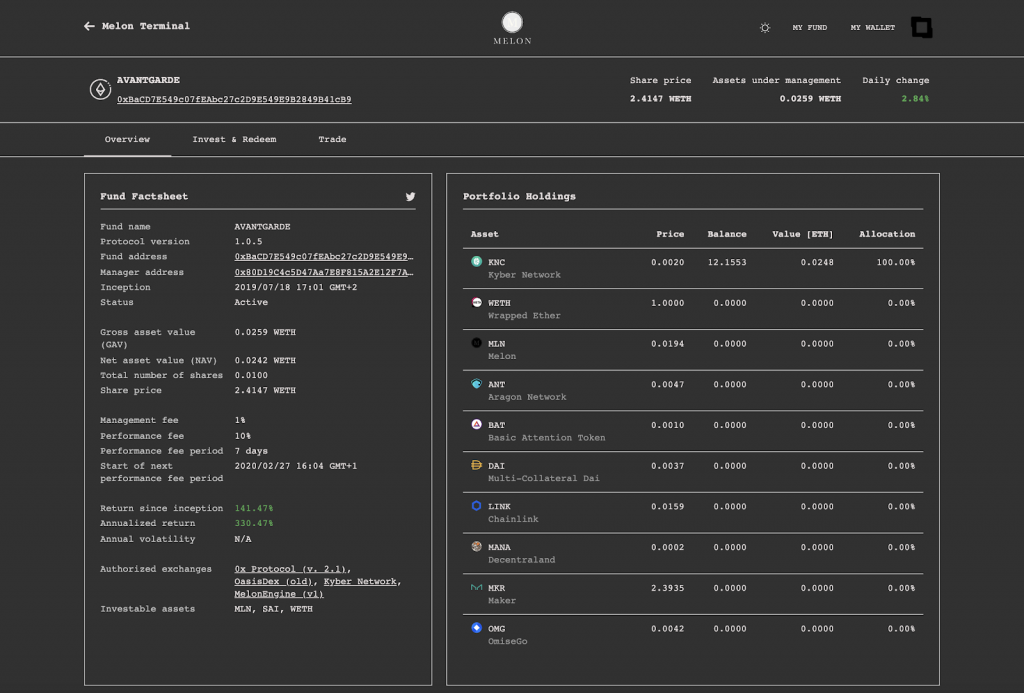This screenshot has width=1024, height=693.
Task: Click the Net asset value 0.0242 WETH
Action: pos(265,361)
